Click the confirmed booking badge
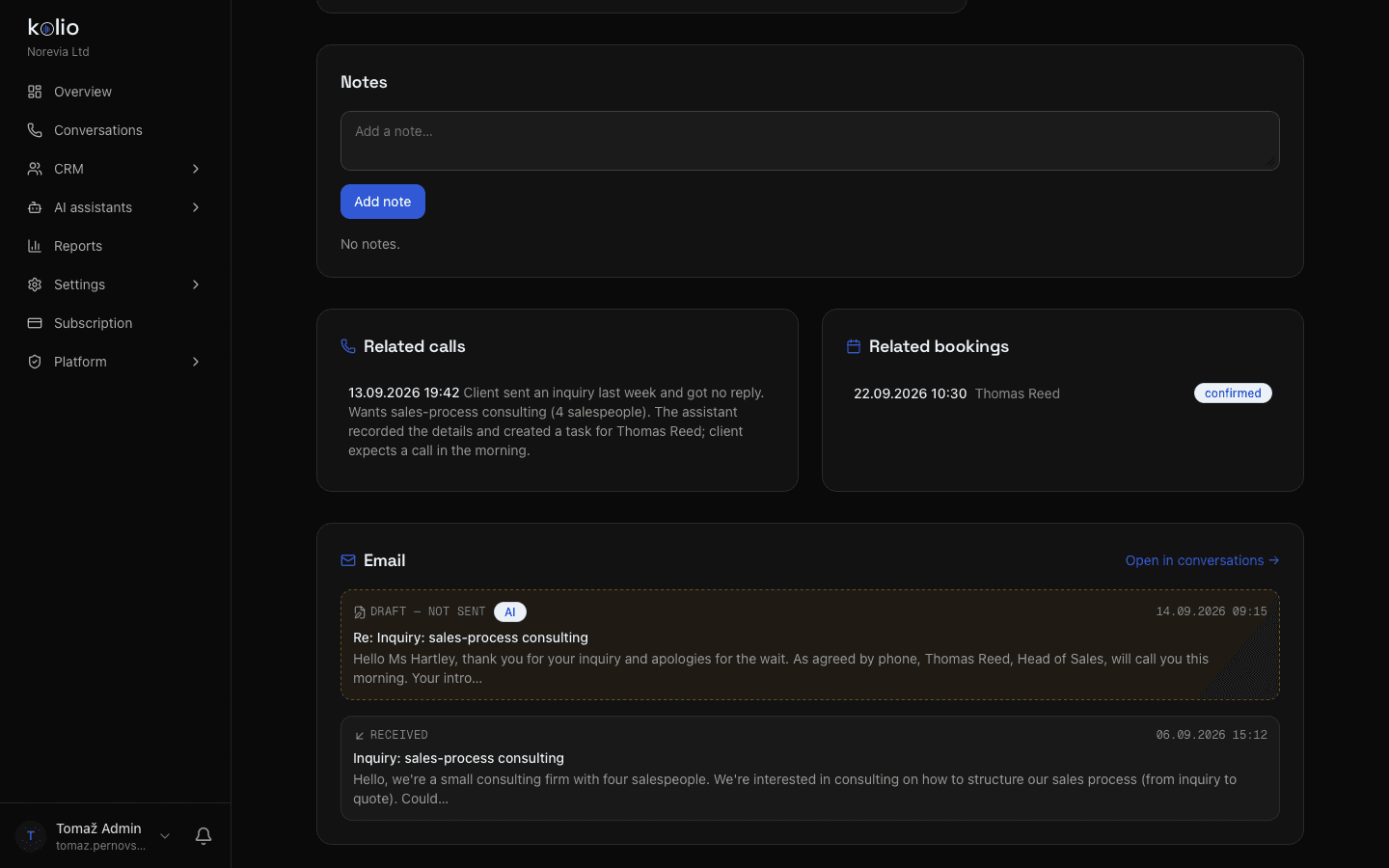Viewport: 1389px width, 868px height. [1233, 393]
